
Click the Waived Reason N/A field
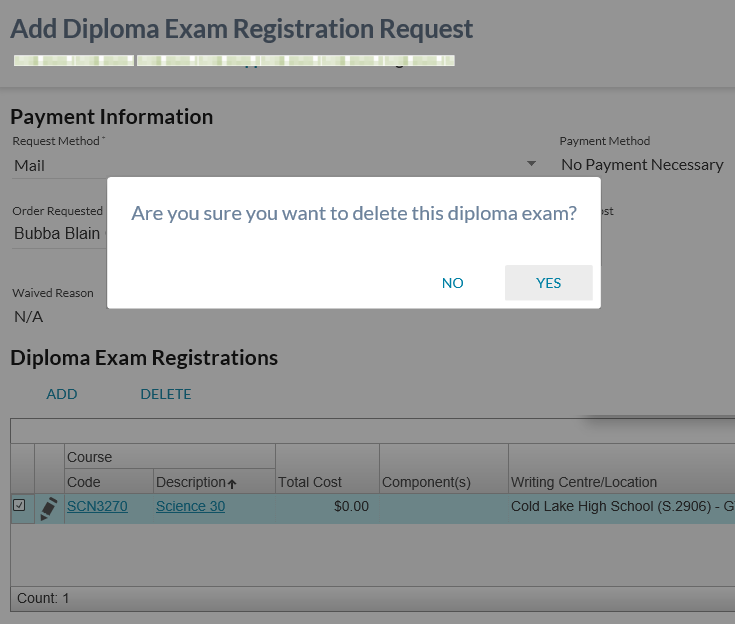point(28,317)
